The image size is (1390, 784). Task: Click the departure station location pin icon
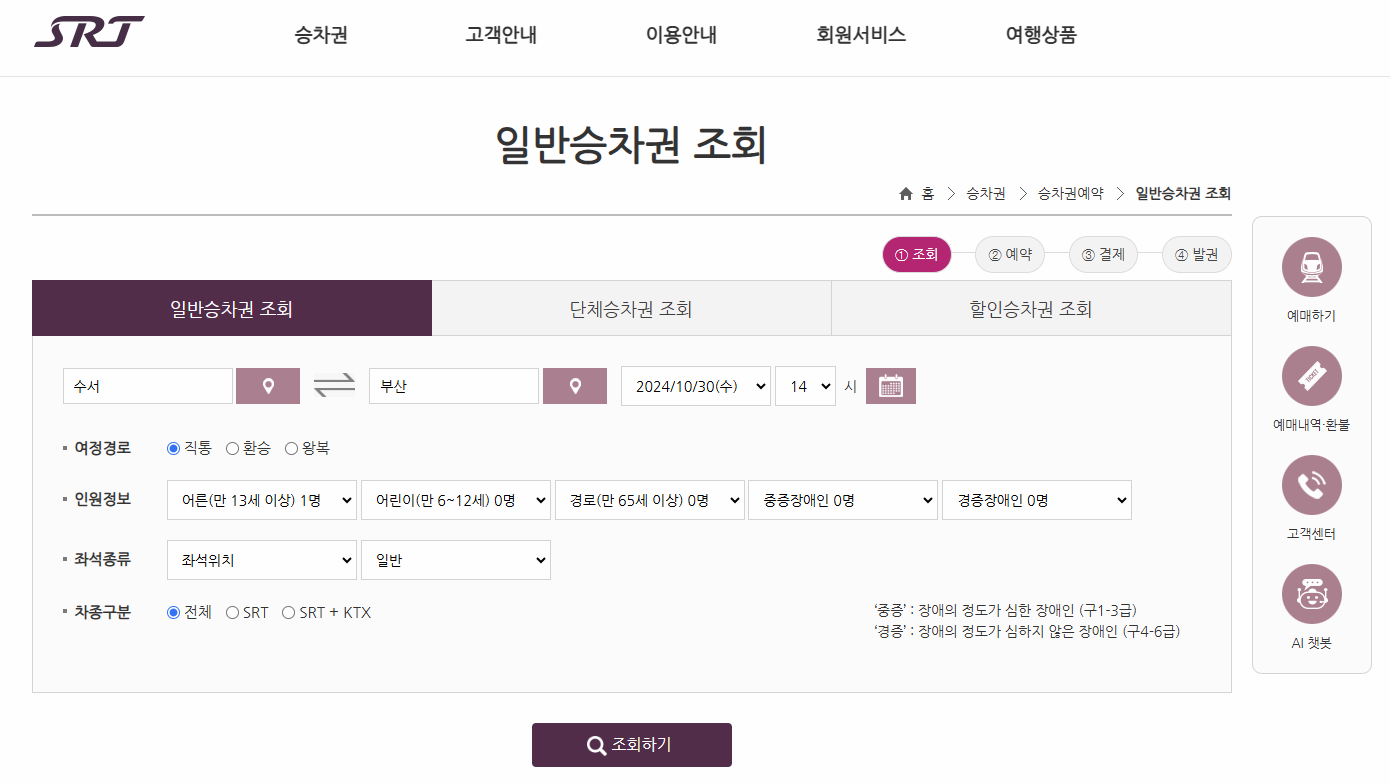coord(267,385)
